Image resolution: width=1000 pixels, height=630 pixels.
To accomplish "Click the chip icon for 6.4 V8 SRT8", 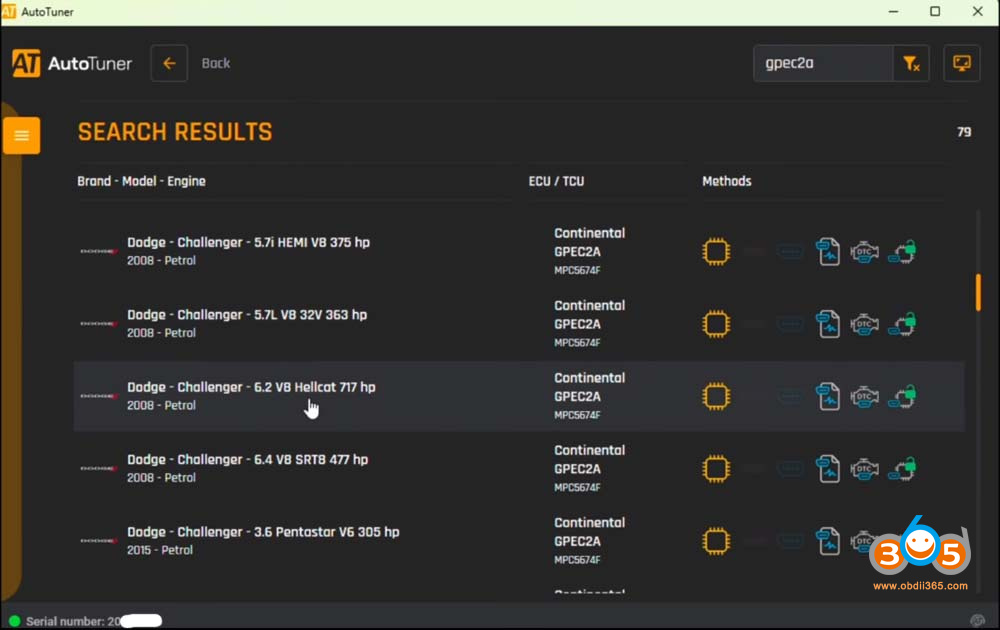I will point(716,469).
